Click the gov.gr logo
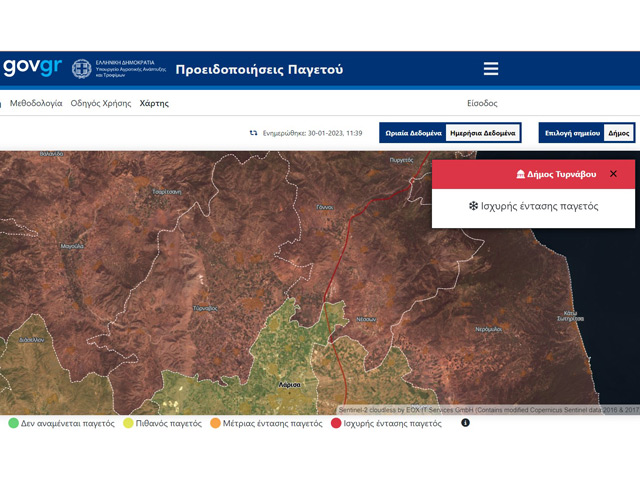Screen dimensions: 640x480 pos(31,68)
